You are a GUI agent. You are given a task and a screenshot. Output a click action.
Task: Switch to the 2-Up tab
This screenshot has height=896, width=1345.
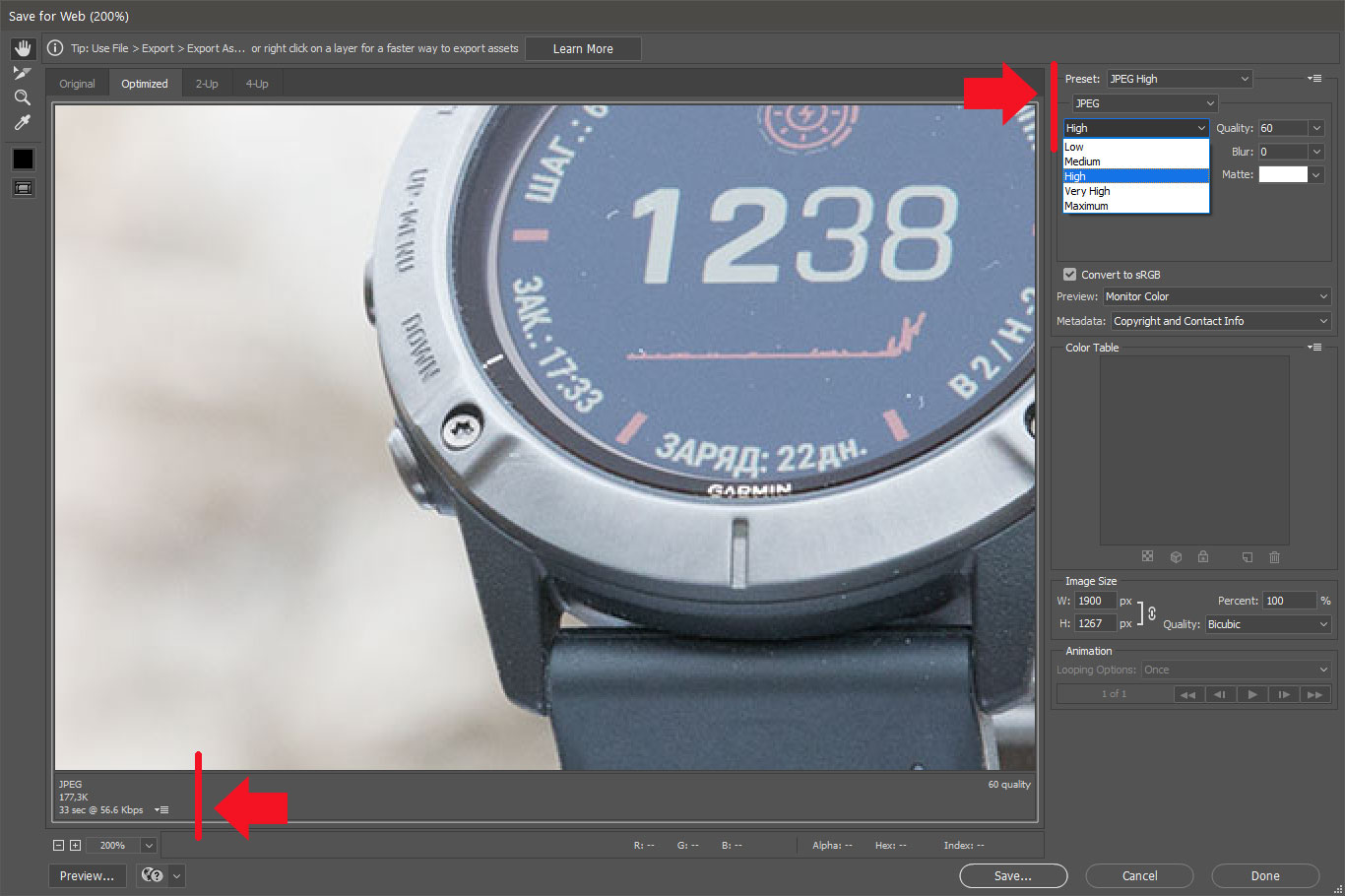tap(207, 84)
